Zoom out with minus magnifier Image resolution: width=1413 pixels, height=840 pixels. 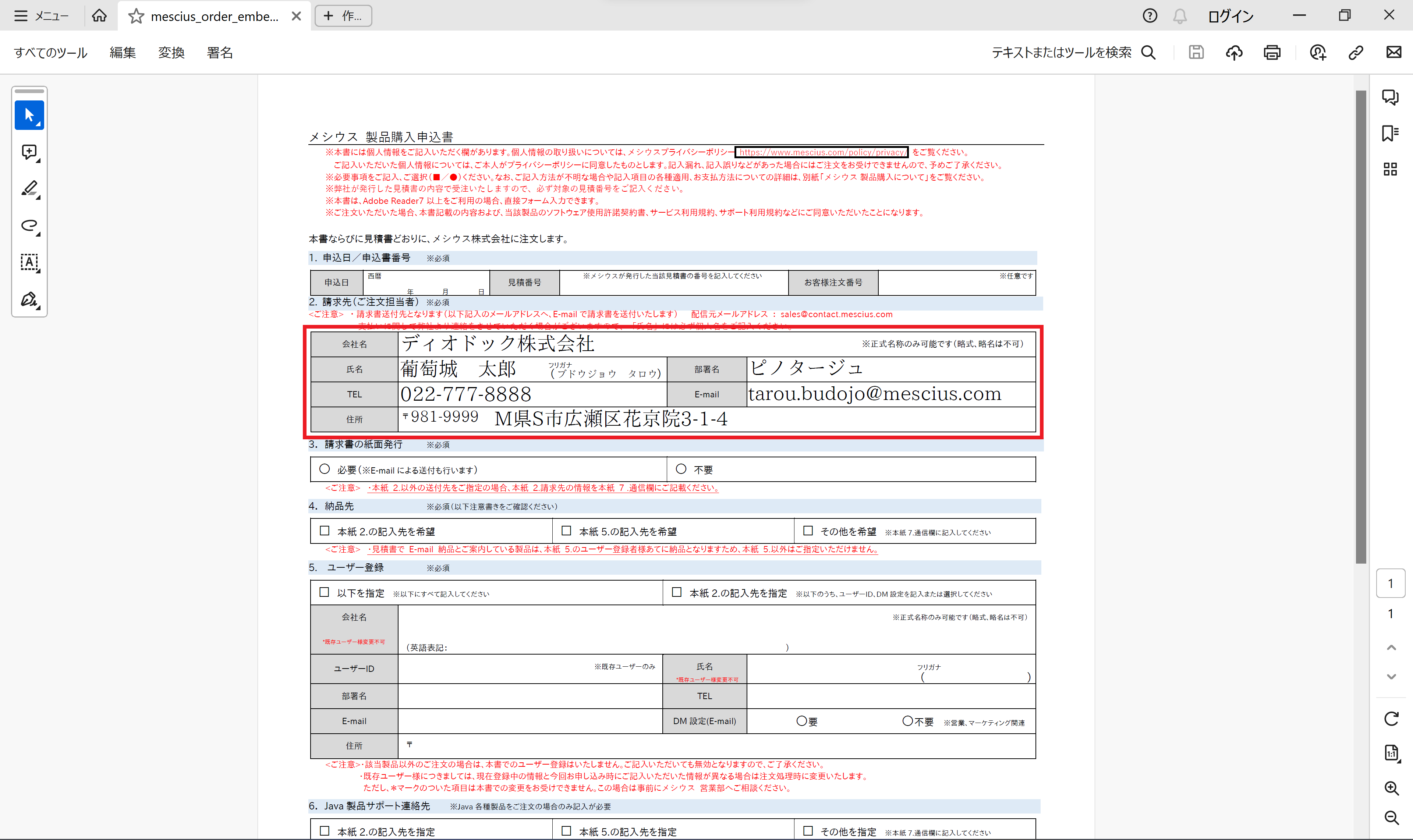[1392, 817]
